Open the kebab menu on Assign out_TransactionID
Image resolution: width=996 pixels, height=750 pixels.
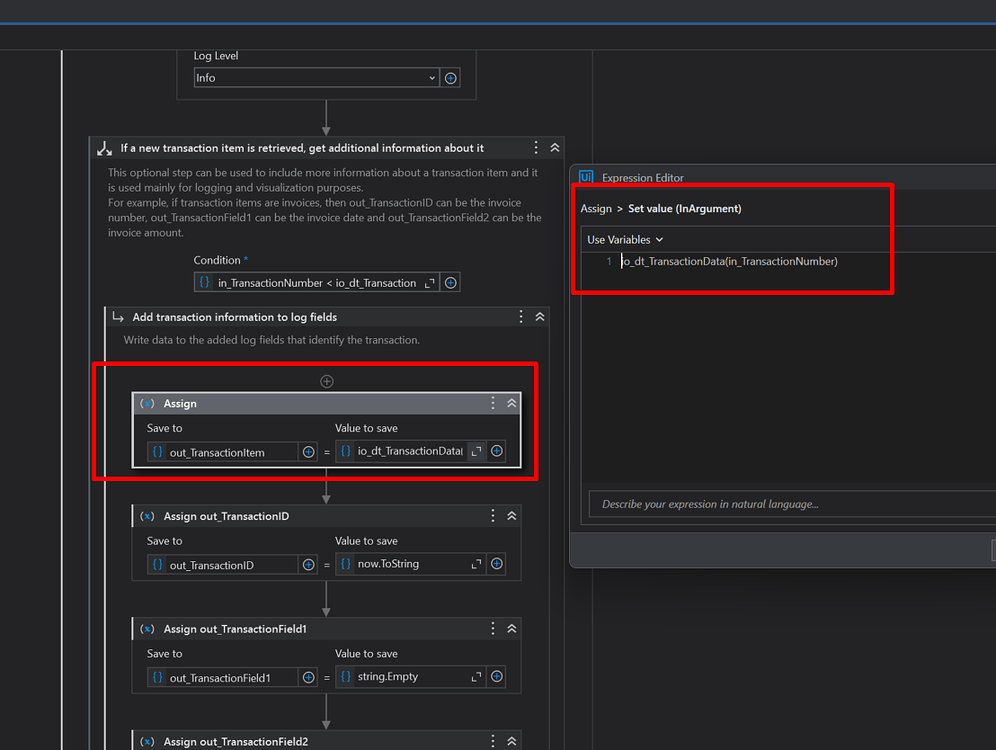(492, 515)
